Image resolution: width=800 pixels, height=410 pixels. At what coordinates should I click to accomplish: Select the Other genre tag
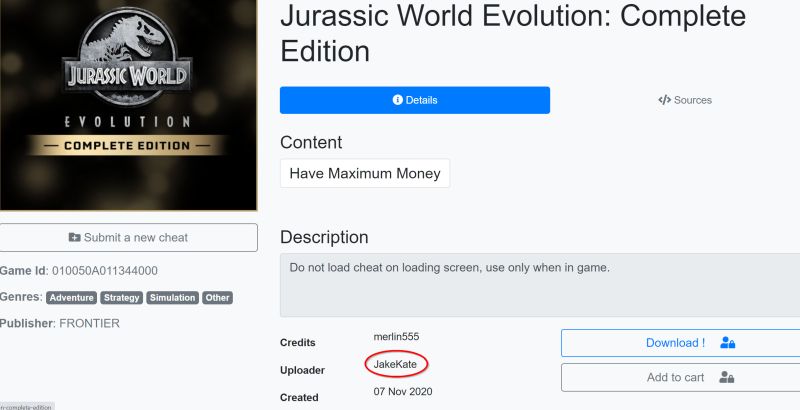point(217,298)
